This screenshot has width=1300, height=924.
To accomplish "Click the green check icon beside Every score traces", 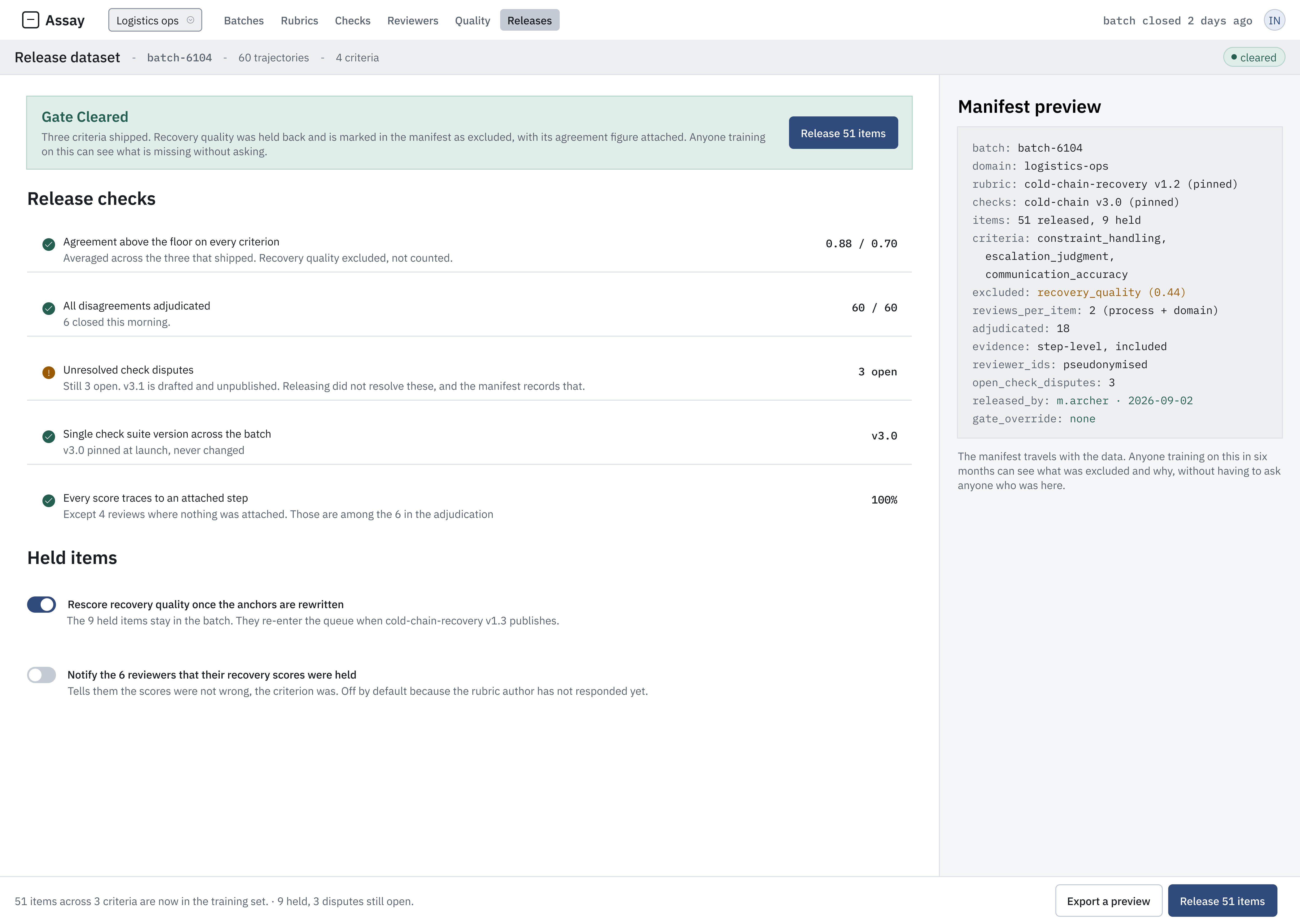I will click(x=49, y=501).
